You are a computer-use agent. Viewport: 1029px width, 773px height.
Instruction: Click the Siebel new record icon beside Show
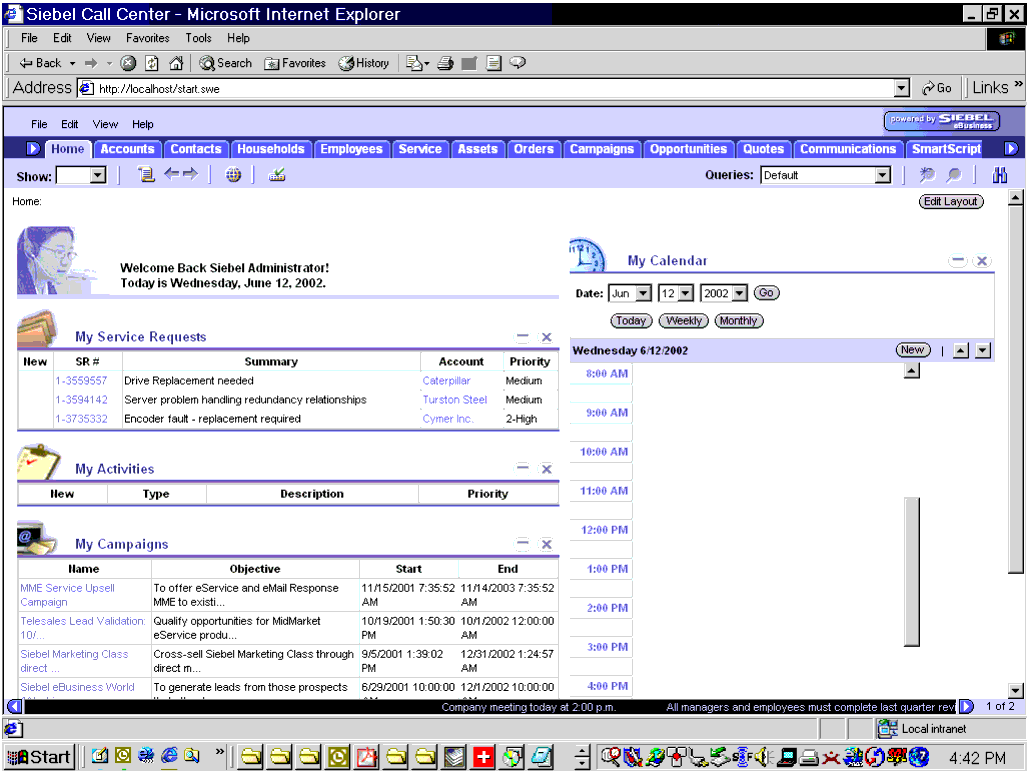tap(146, 175)
